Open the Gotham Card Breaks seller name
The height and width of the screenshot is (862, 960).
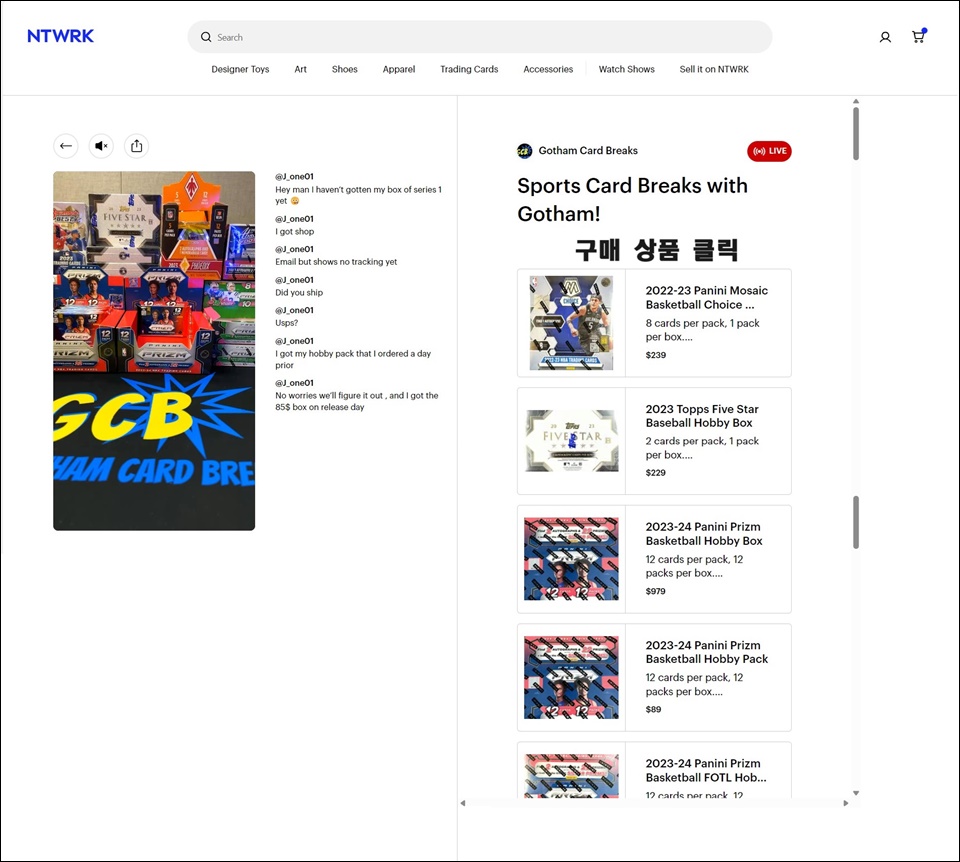(588, 151)
